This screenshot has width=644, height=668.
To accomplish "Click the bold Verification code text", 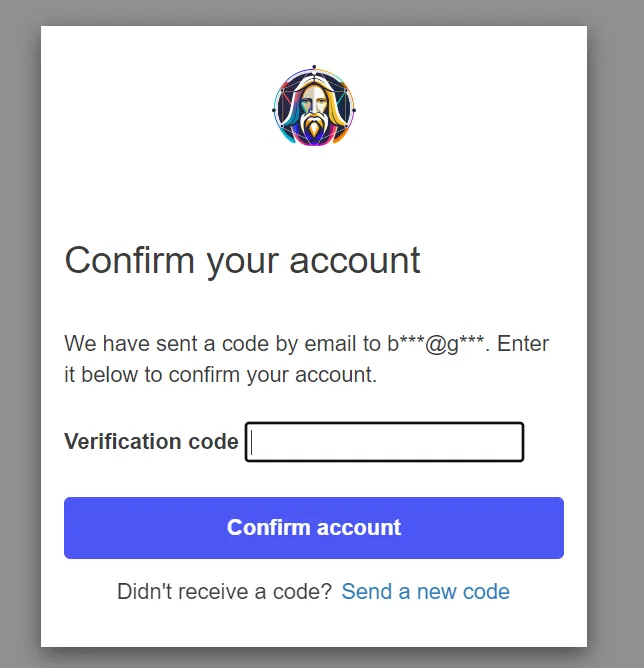I will point(151,441).
